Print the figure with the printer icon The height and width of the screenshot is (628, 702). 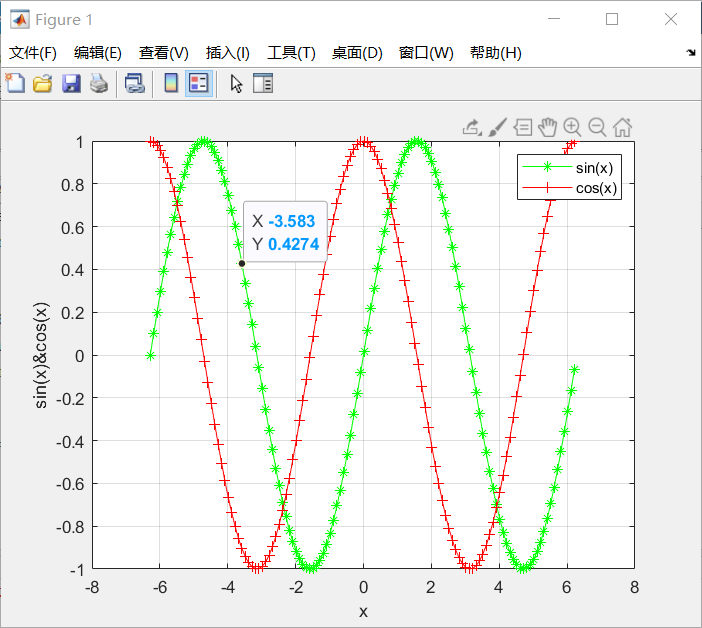[x=99, y=84]
